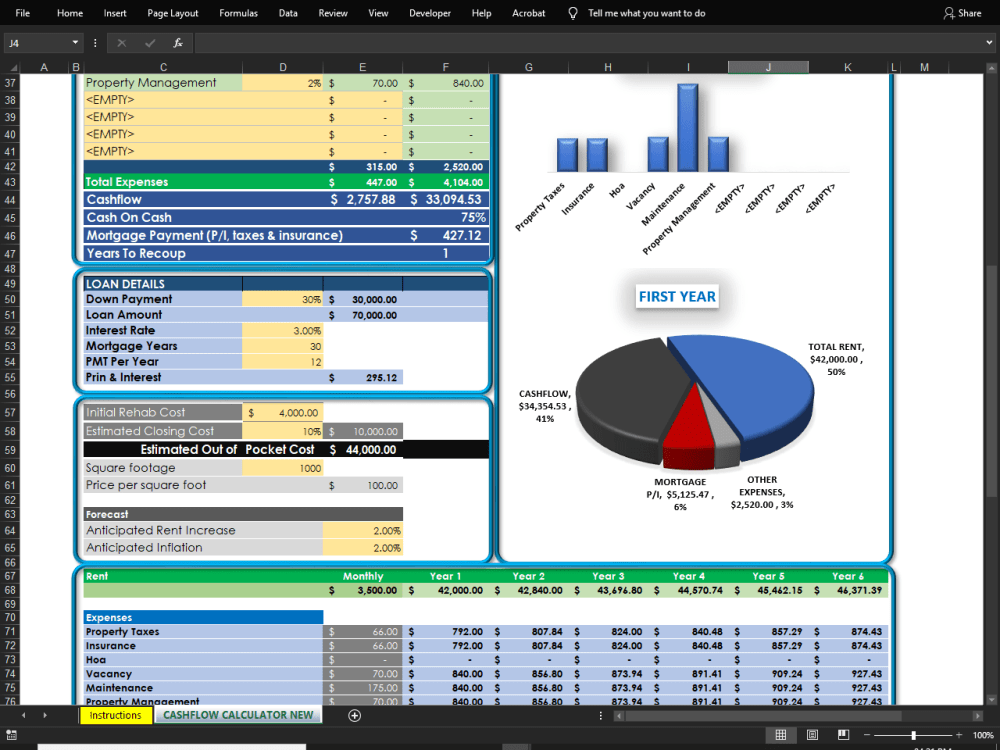
Task: Click the Excel icon in the bottom-left corner
Action: pyautogui.click(x=13, y=734)
